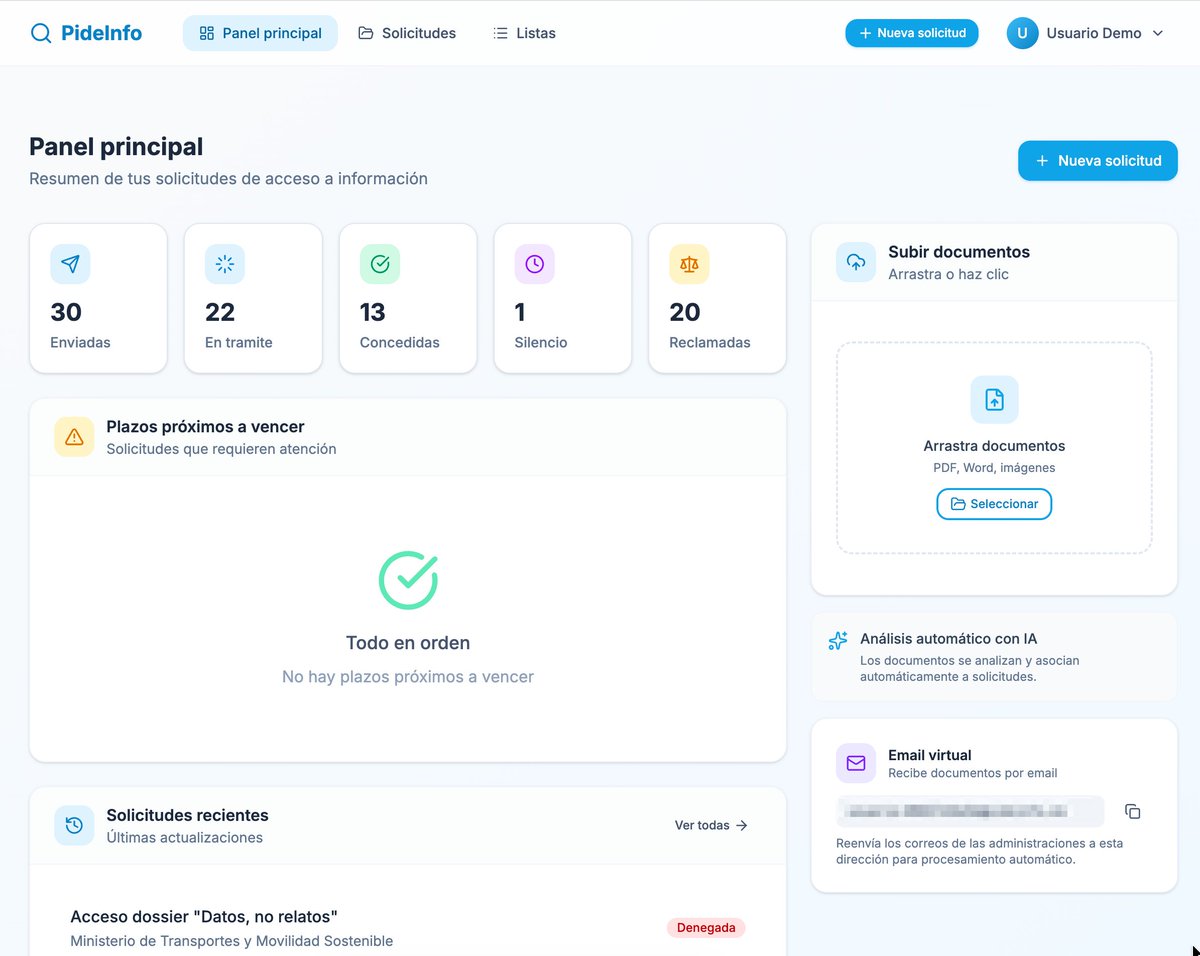
Task: Click the Email virtual heading
Action: [930, 755]
